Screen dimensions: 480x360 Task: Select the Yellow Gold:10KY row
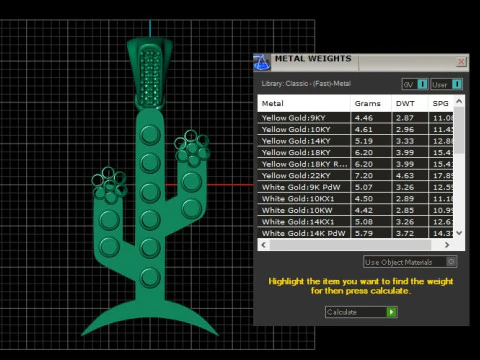click(x=355, y=129)
